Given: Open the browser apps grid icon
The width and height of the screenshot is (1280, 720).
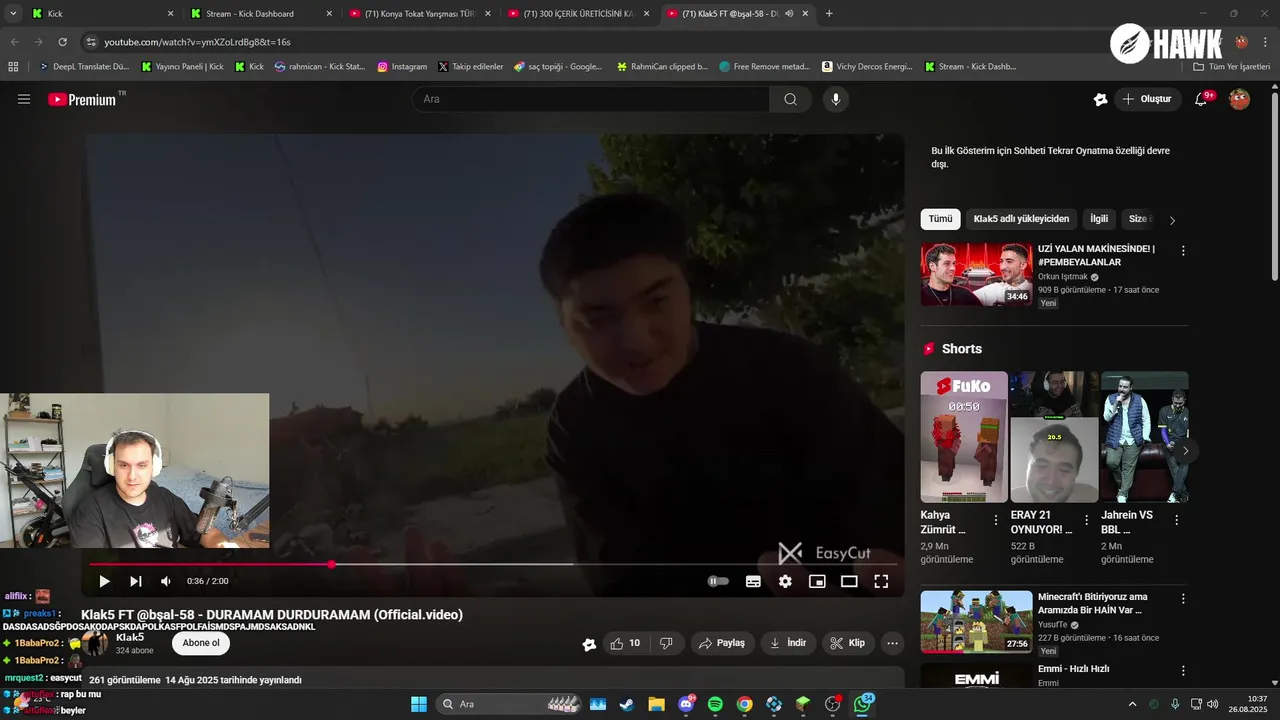Looking at the screenshot, I should coord(13,67).
